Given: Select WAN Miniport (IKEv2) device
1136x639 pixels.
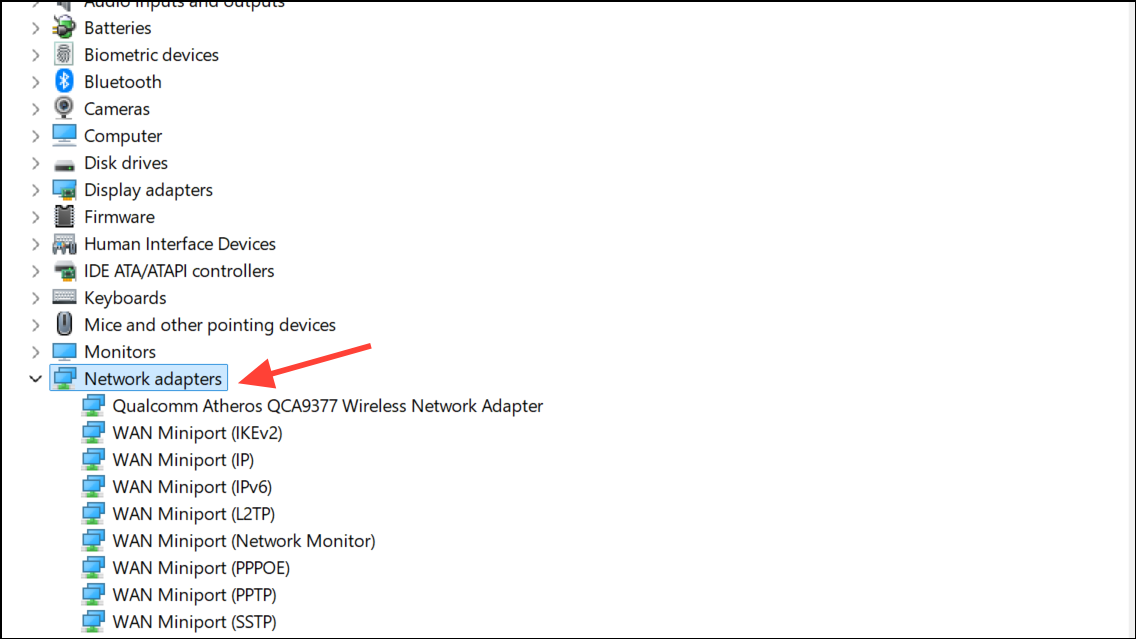Looking at the screenshot, I should [x=197, y=433].
